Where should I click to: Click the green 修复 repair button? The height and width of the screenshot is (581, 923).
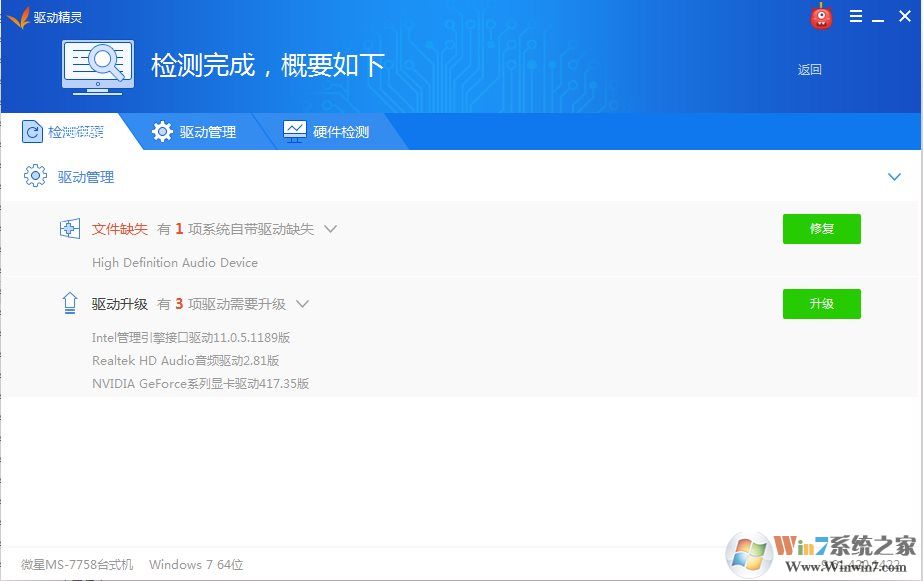pos(821,228)
